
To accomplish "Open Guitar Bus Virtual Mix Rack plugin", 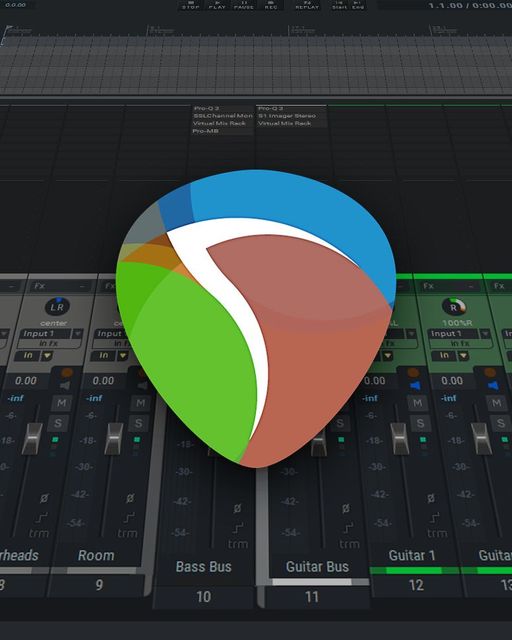I will [285, 123].
